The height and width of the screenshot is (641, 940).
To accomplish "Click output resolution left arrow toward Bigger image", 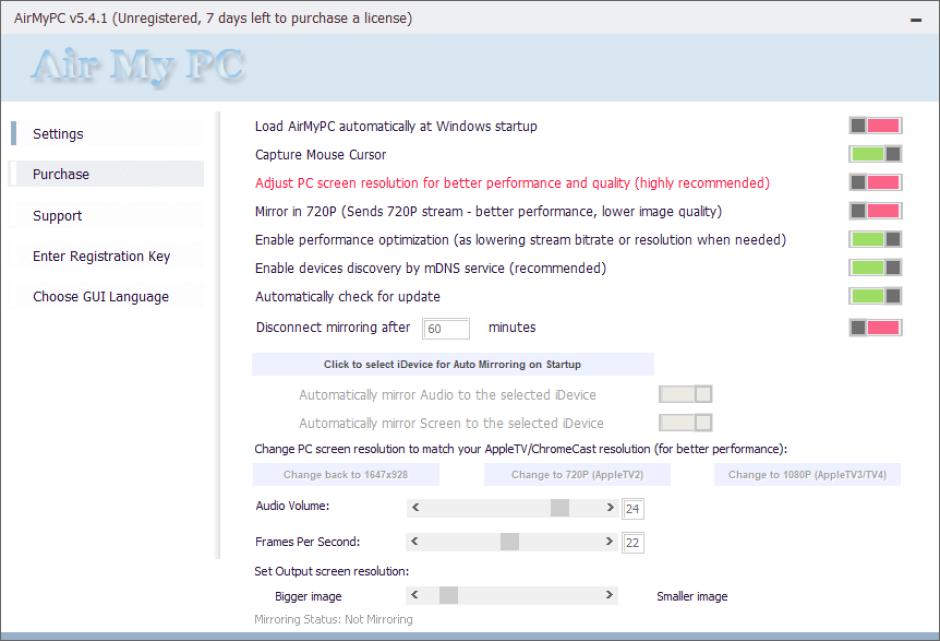I will pyautogui.click(x=414, y=595).
